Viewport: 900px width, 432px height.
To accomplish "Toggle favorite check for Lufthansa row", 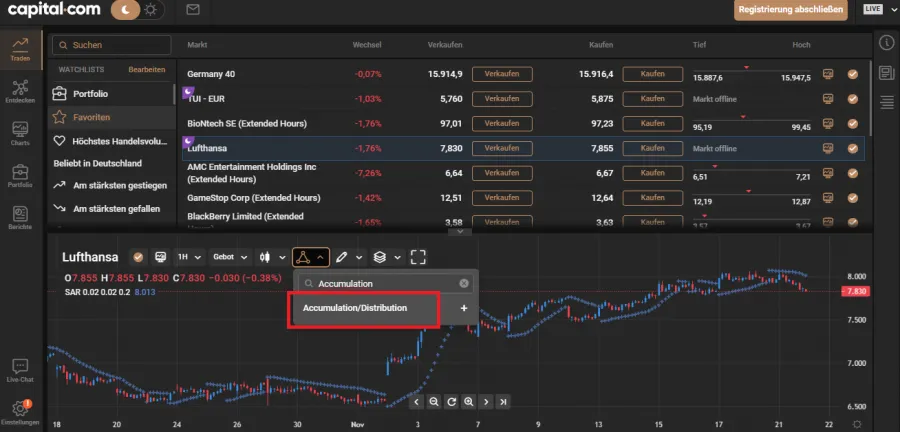I will (x=853, y=148).
